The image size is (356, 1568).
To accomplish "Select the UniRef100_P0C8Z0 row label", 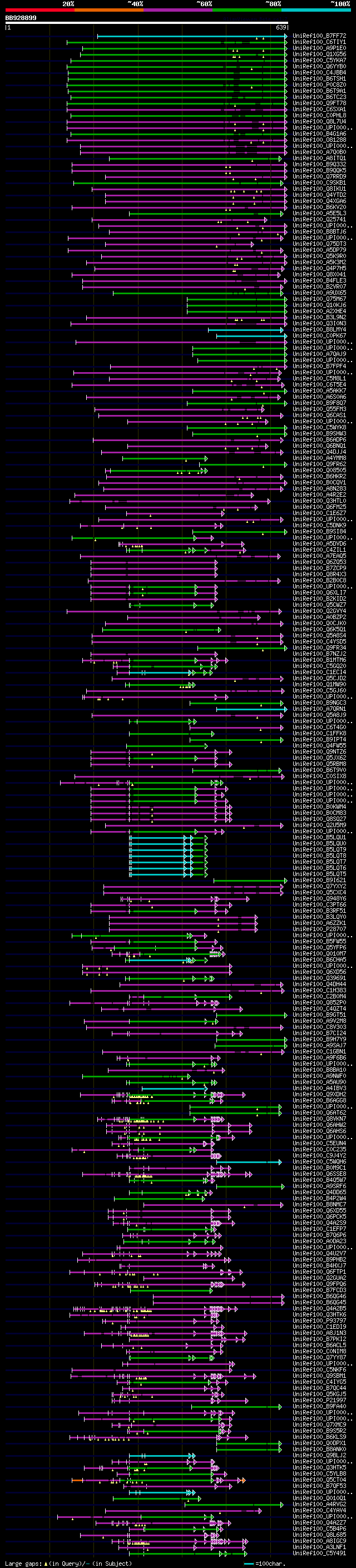I will tap(319, 85).
